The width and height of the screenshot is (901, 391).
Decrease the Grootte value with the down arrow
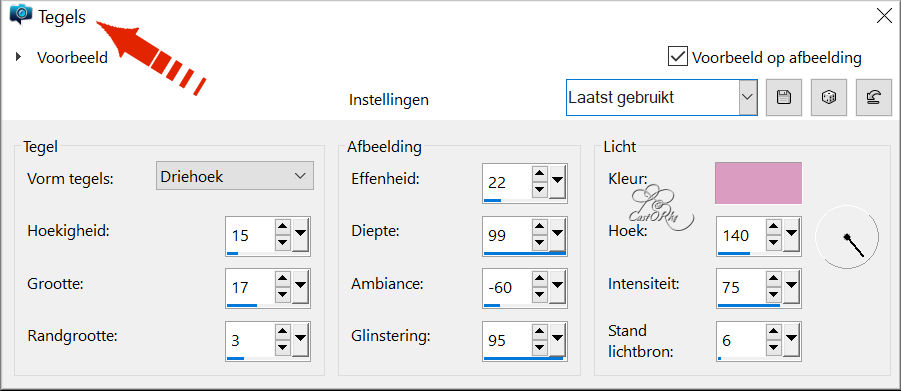(282, 296)
